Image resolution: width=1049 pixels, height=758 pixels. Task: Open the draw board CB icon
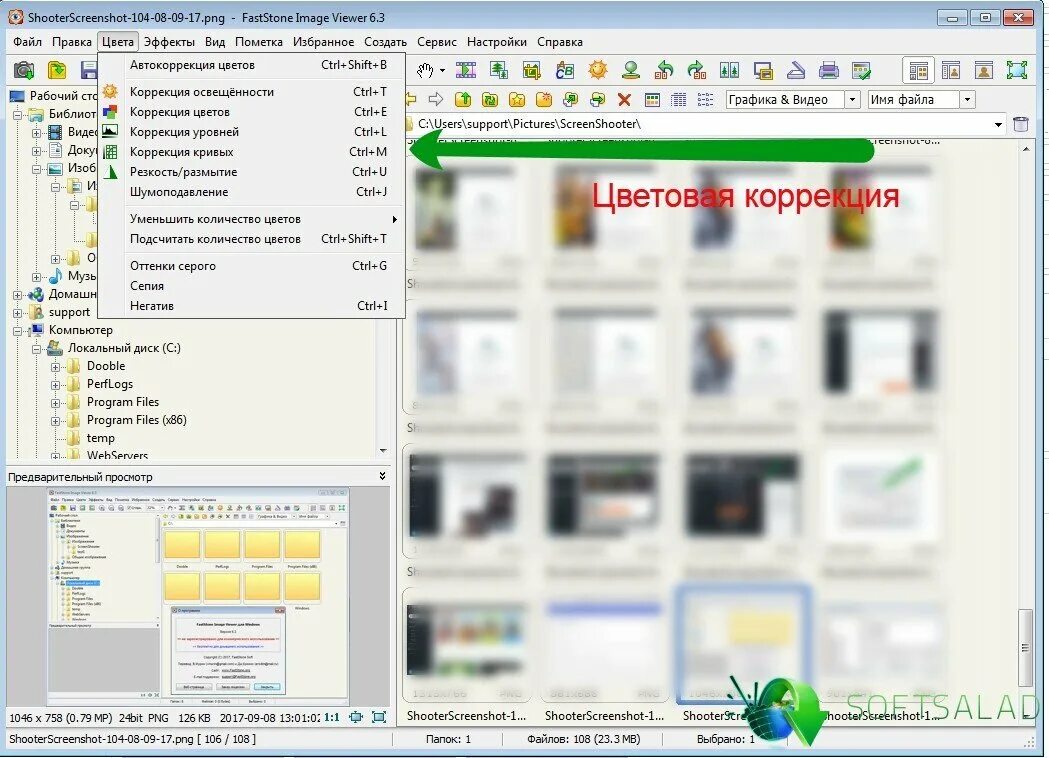(x=565, y=70)
